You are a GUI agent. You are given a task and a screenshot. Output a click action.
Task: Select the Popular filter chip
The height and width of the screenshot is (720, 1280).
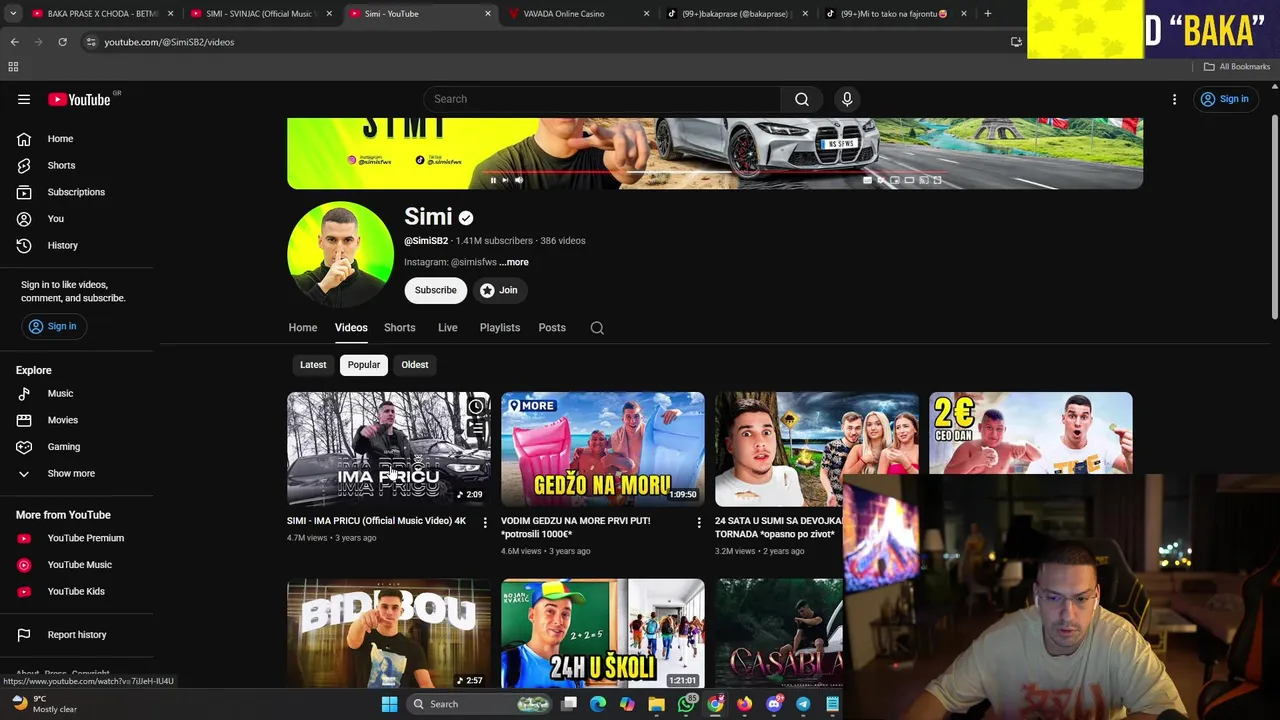point(364,365)
